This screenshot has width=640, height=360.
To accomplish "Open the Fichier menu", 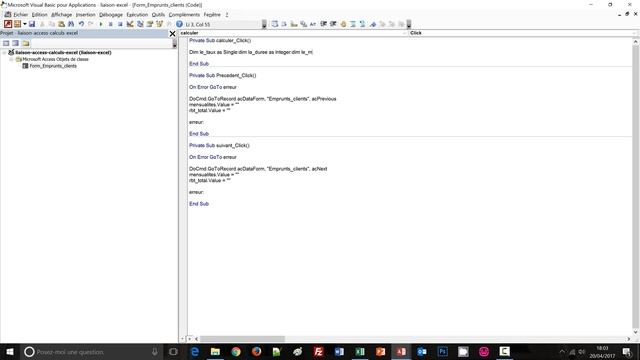I will pyautogui.click(x=20, y=15).
